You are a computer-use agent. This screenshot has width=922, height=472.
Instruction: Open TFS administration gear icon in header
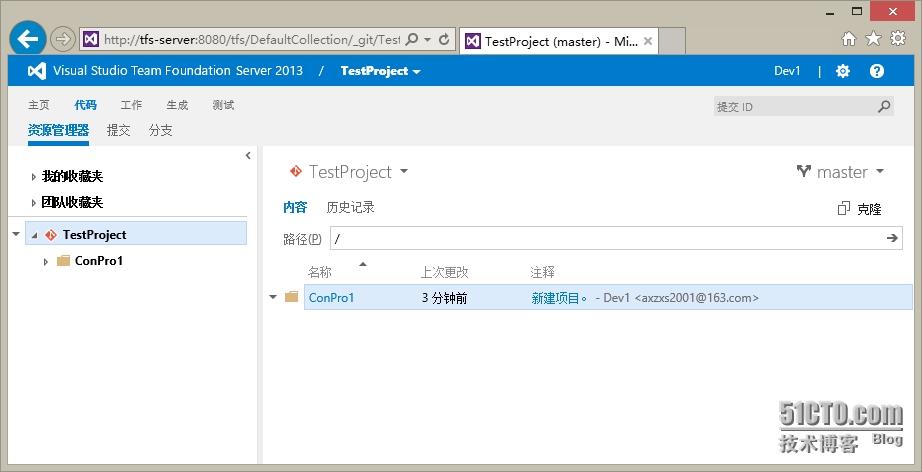click(843, 71)
